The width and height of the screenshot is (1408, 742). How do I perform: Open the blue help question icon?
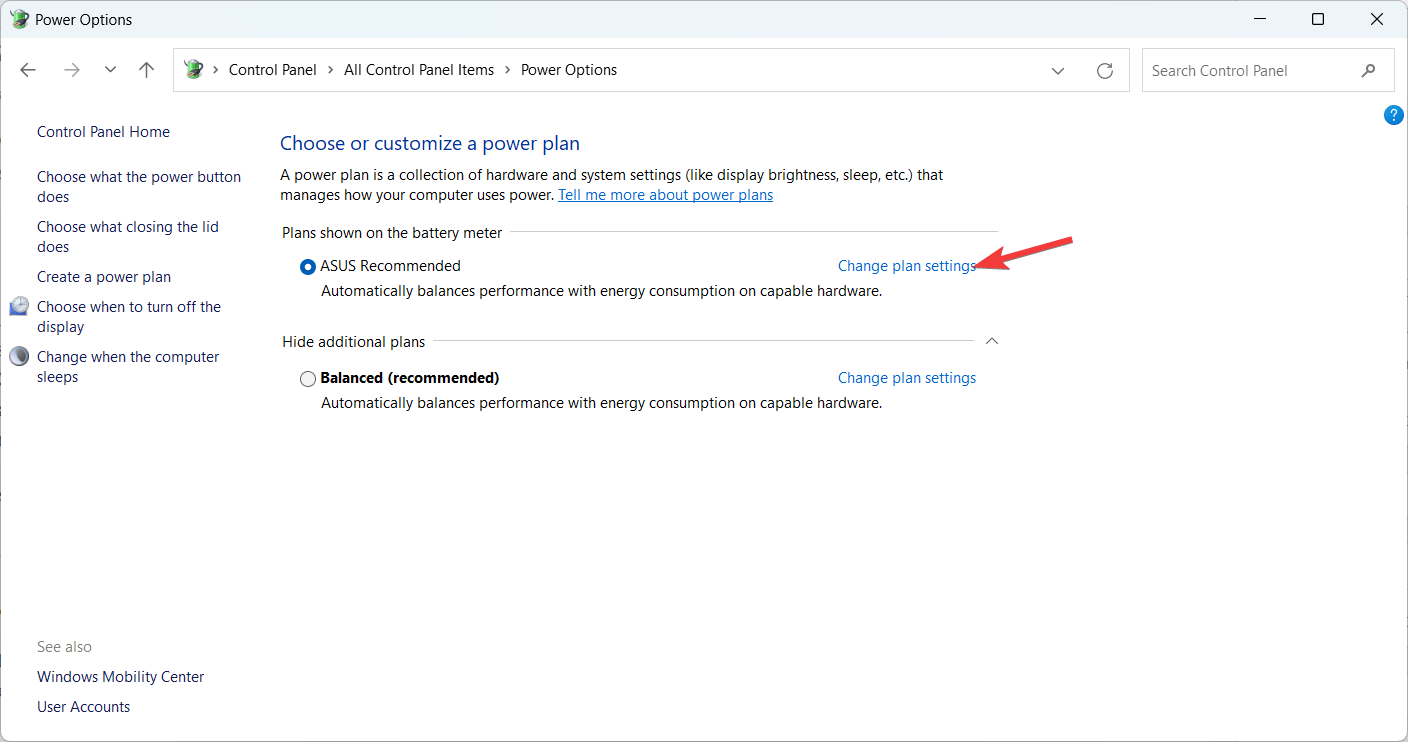point(1394,115)
